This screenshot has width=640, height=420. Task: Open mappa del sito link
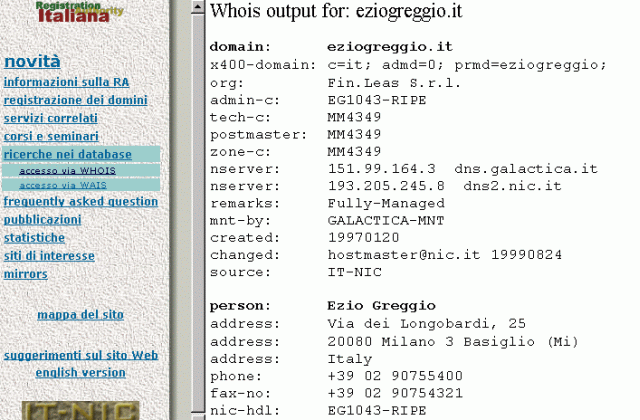point(80,315)
